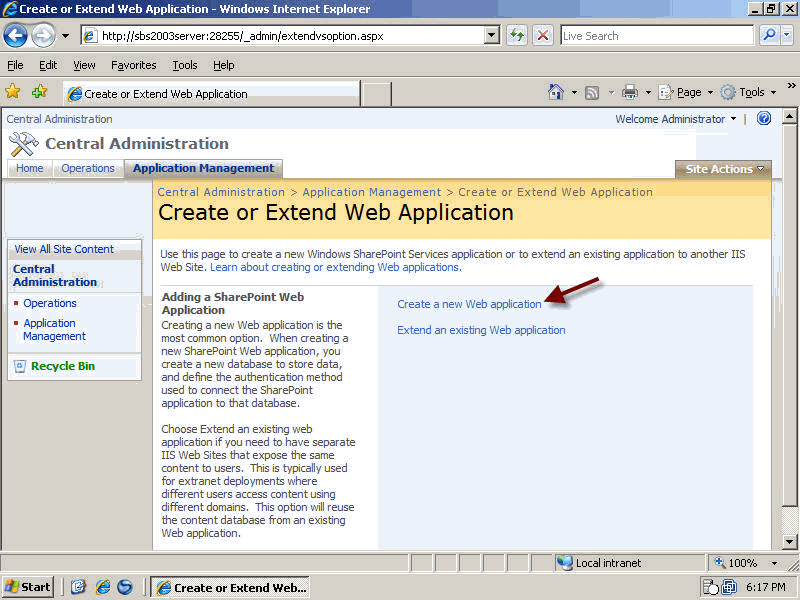The width and height of the screenshot is (800, 600).
Task: Click Central Administration sidebar heading
Action: 55,276
